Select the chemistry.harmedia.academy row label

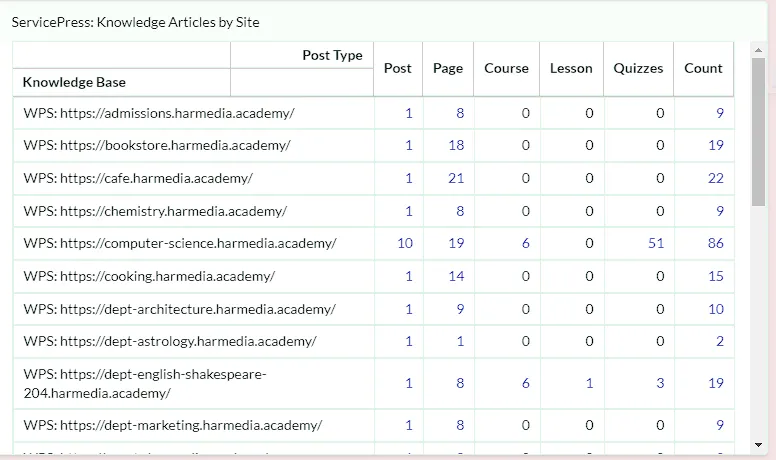click(155, 211)
